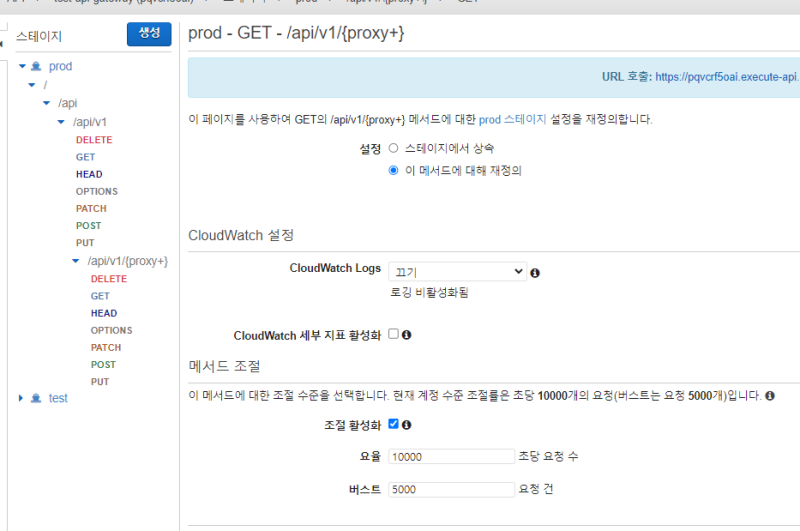Click info icon after throttling description text

tap(768, 396)
